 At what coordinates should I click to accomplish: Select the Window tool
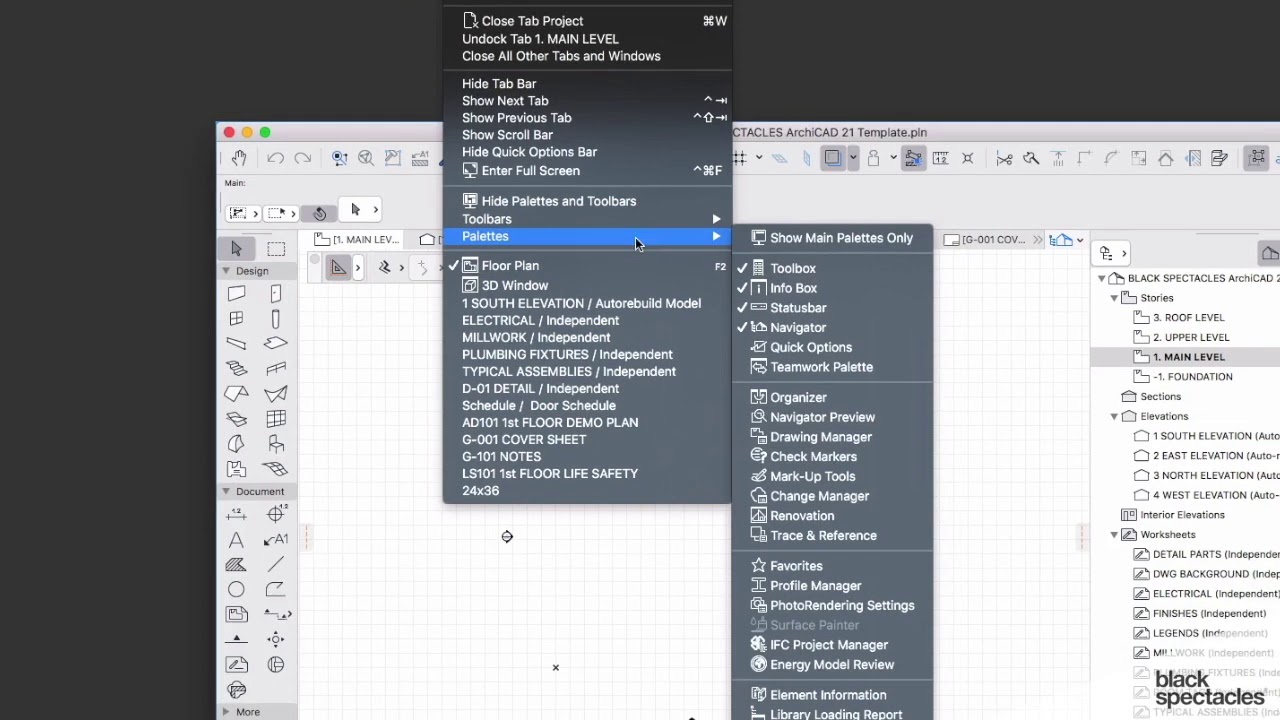click(236, 319)
